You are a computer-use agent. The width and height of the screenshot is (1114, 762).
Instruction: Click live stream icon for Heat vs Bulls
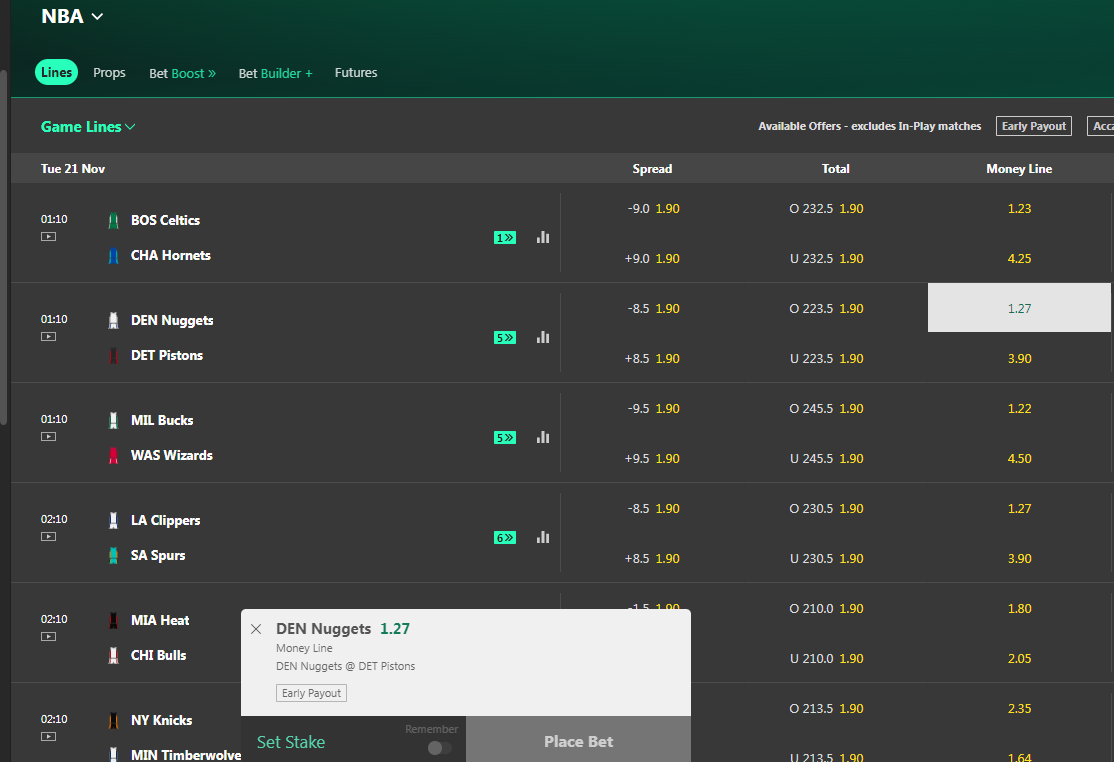[48, 637]
